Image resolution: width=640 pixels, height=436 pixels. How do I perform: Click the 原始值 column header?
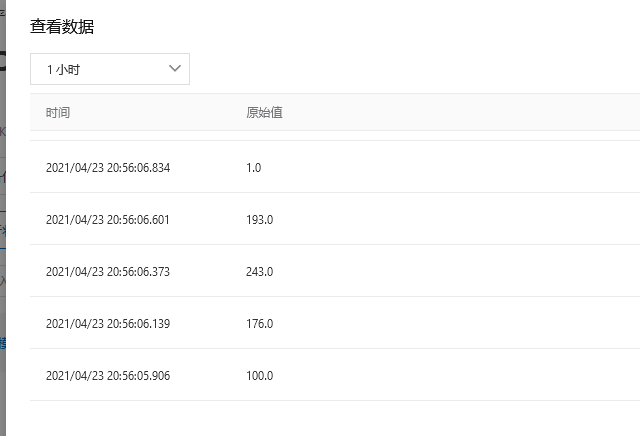point(264,113)
